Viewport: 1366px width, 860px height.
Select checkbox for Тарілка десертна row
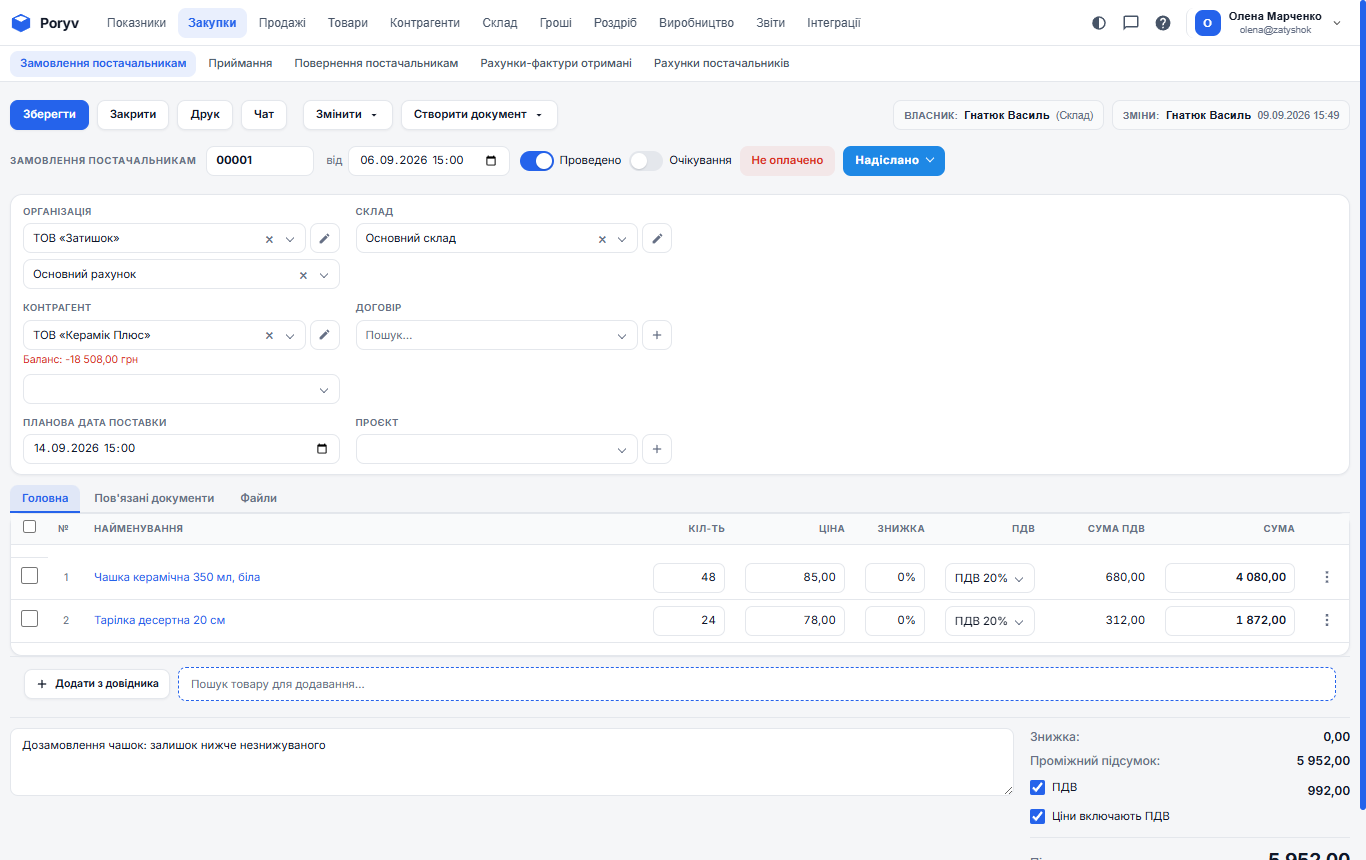point(30,619)
